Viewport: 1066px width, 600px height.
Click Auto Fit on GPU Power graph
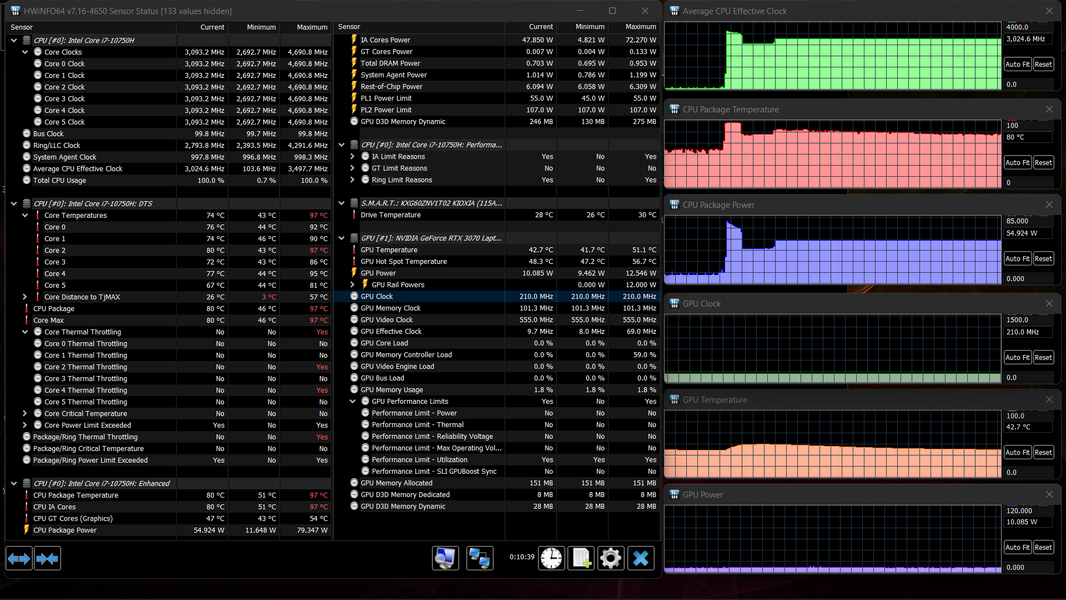(x=1017, y=547)
